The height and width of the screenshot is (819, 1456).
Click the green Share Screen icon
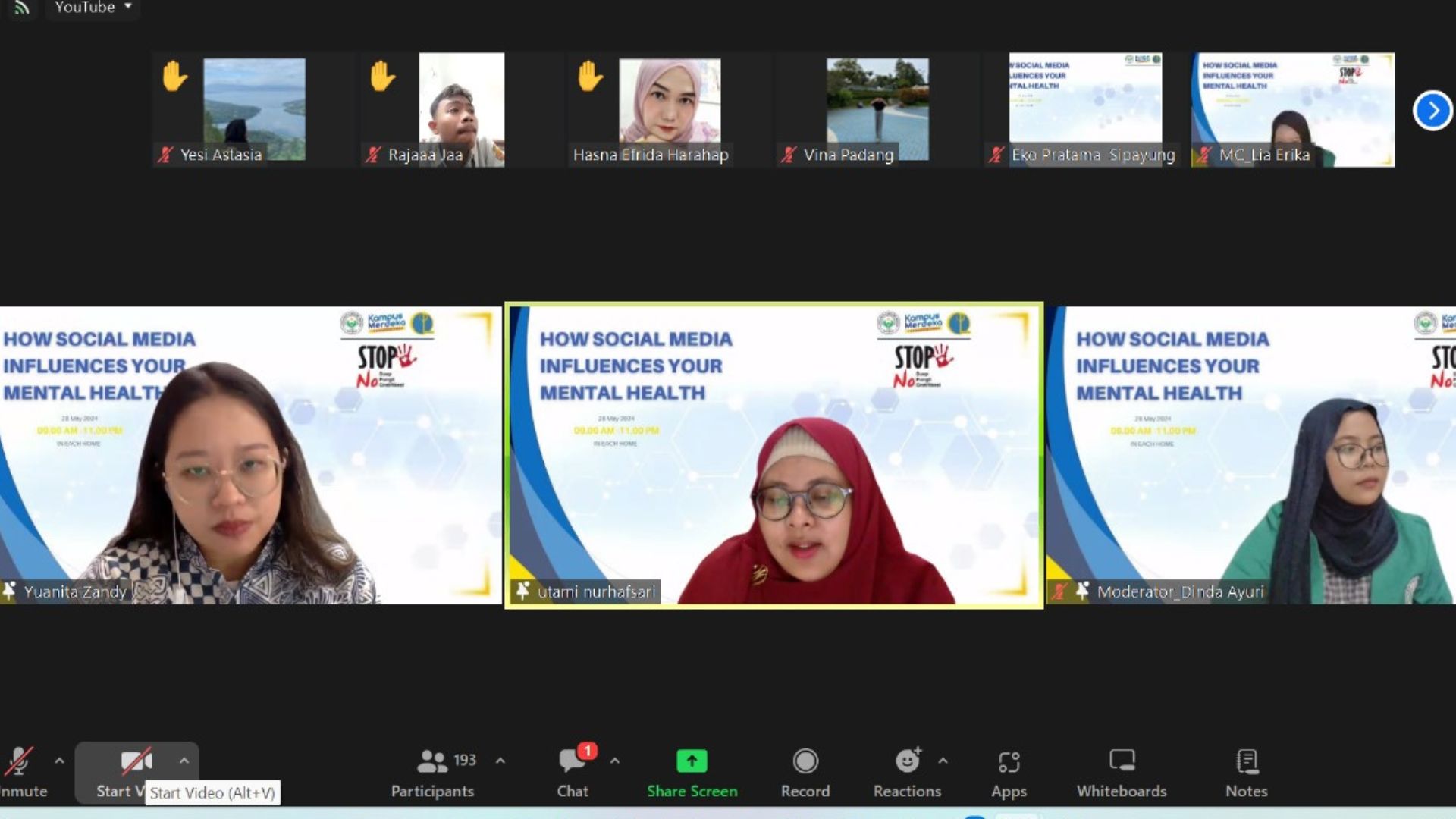pyautogui.click(x=692, y=761)
